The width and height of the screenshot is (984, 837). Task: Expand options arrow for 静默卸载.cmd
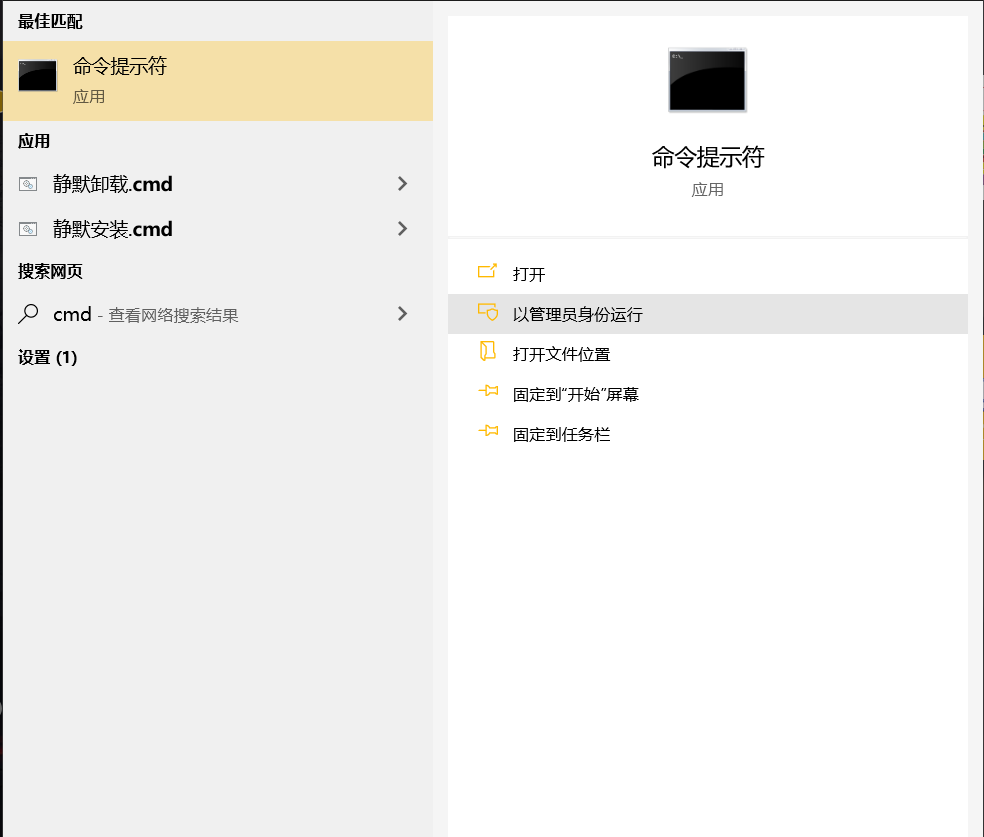[x=403, y=184]
